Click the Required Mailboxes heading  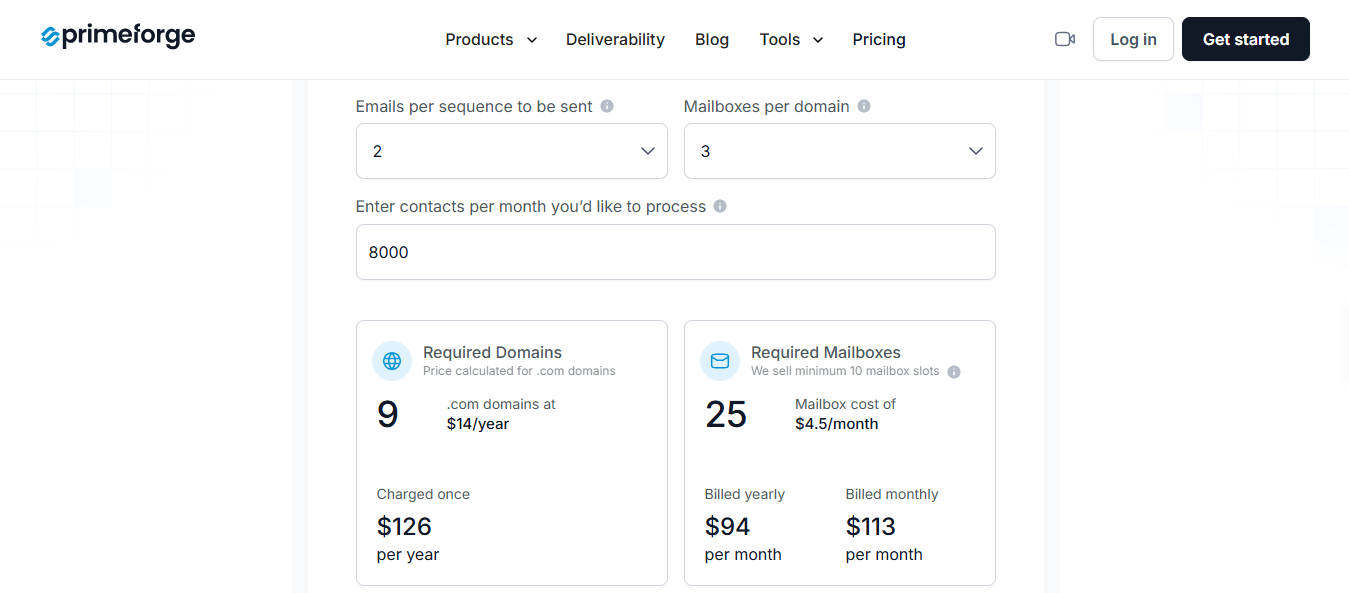tap(826, 352)
